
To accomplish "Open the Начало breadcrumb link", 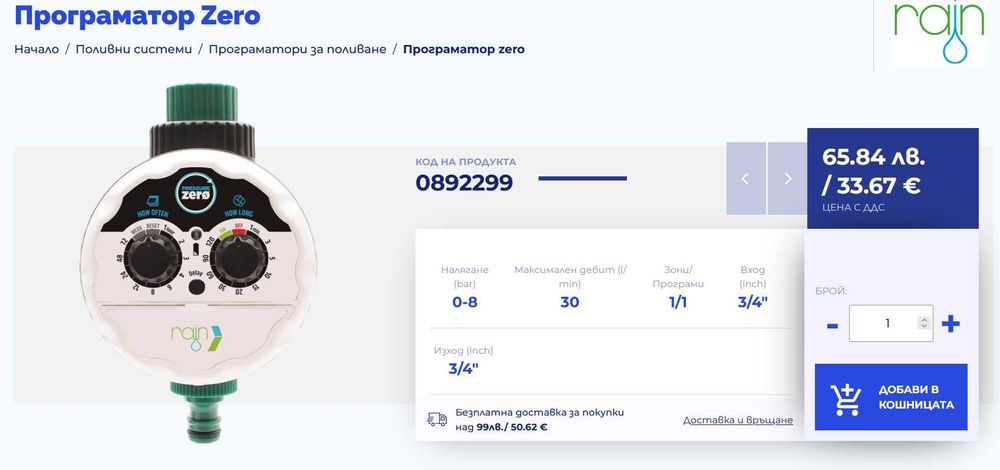I will (35, 49).
